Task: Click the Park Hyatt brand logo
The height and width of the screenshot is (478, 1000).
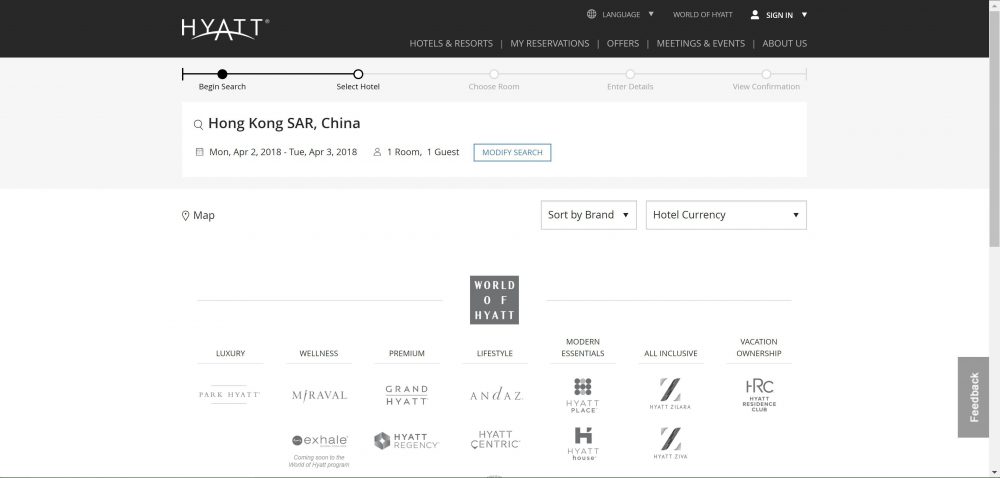Action: click(x=229, y=395)
